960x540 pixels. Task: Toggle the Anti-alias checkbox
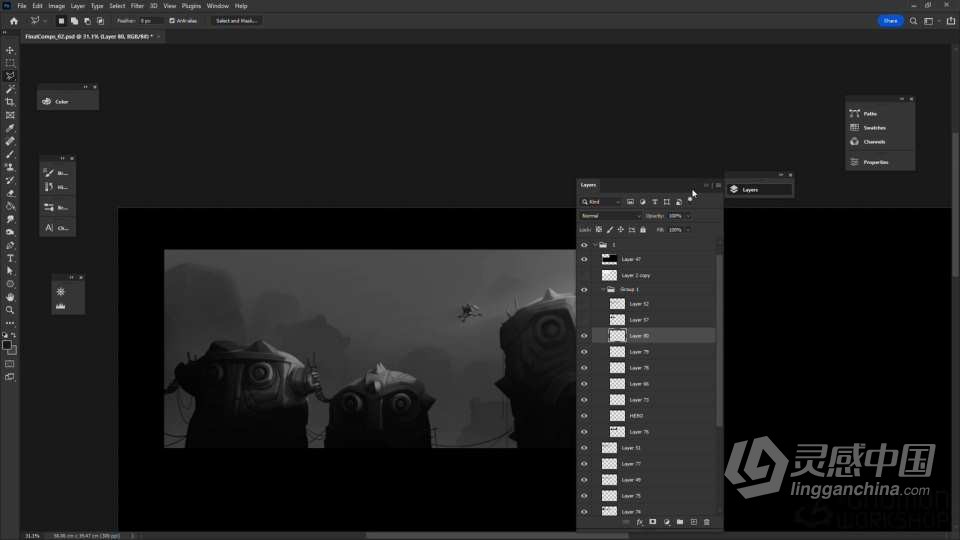click(x=172, y=21)
